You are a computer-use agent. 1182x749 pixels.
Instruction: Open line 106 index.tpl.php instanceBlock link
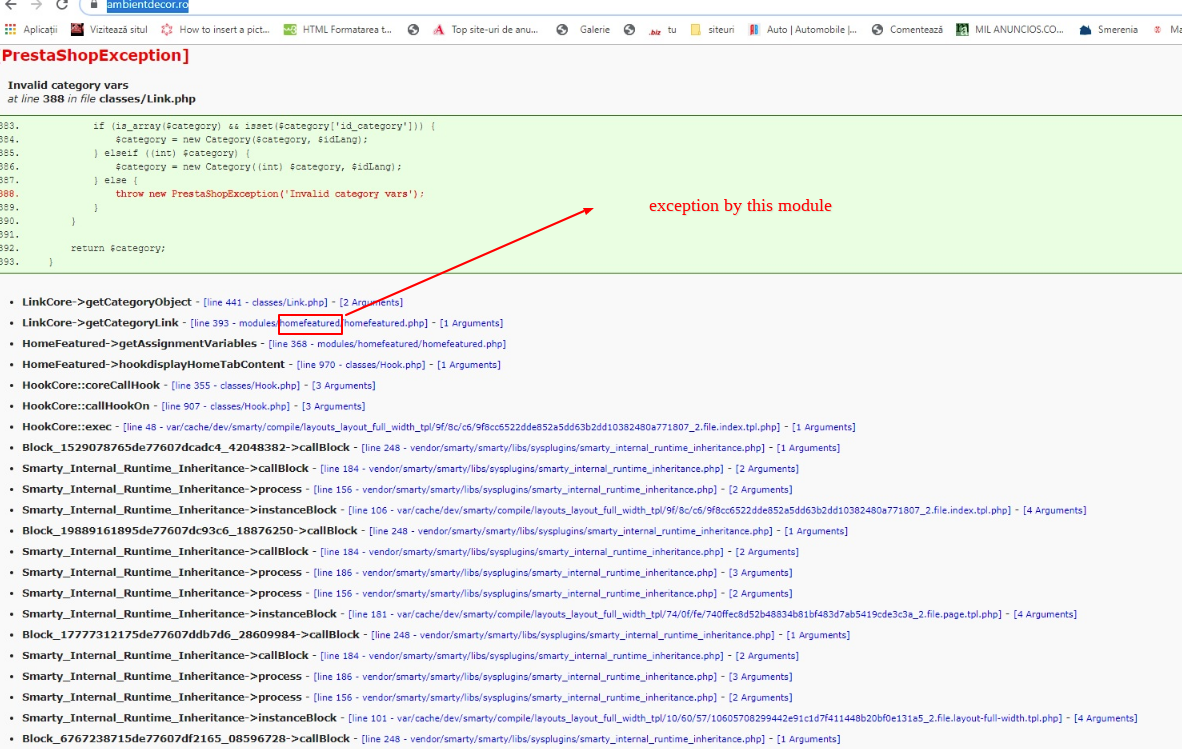(x=679, y=510)
